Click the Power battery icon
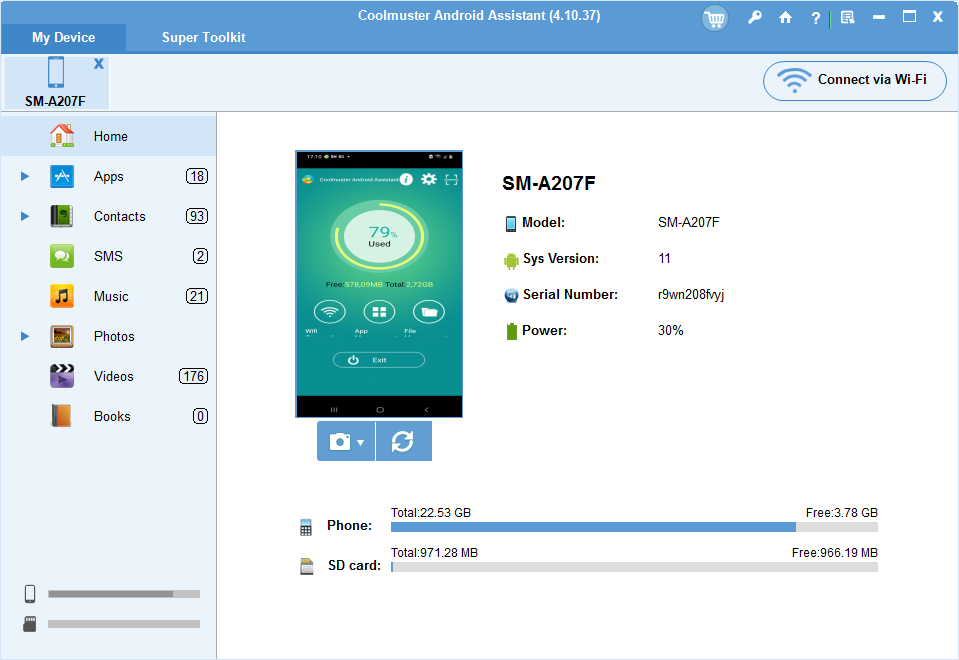Viewport: 959px width, 660px height. click(x=511, y=331)
